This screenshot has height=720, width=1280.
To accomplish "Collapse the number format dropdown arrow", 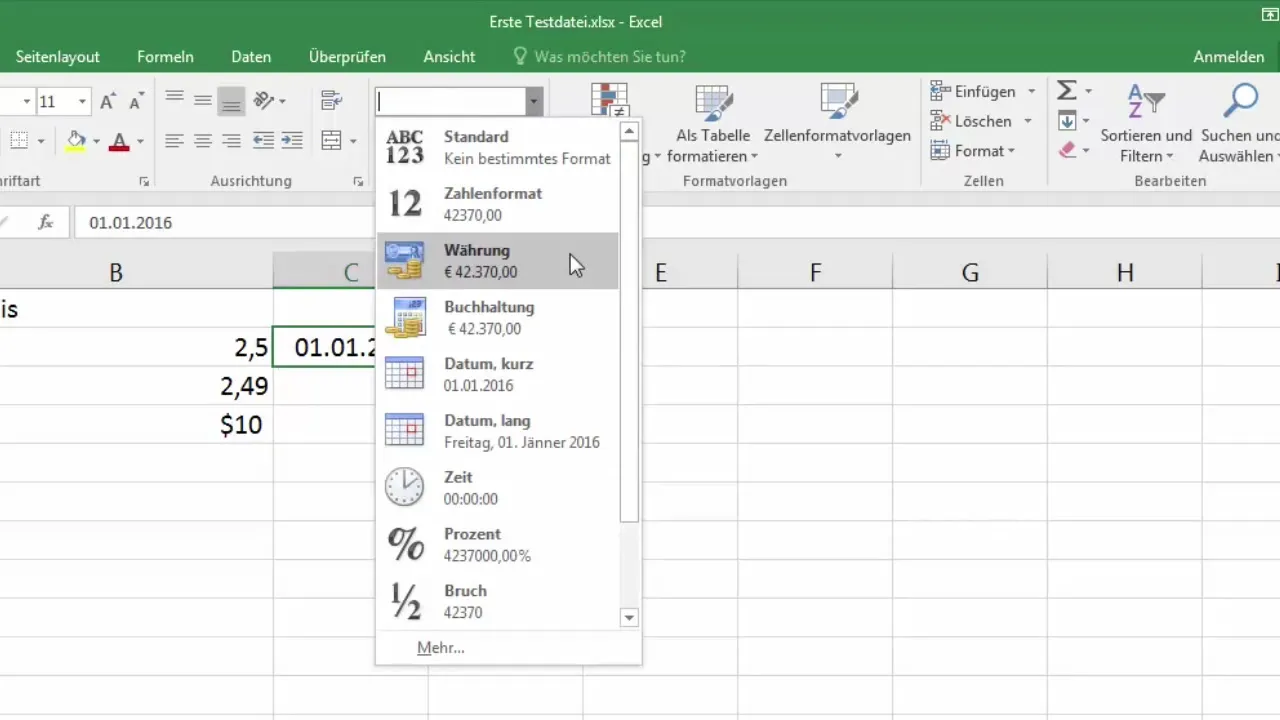I will pyautogui.click(x=535, y=101).
